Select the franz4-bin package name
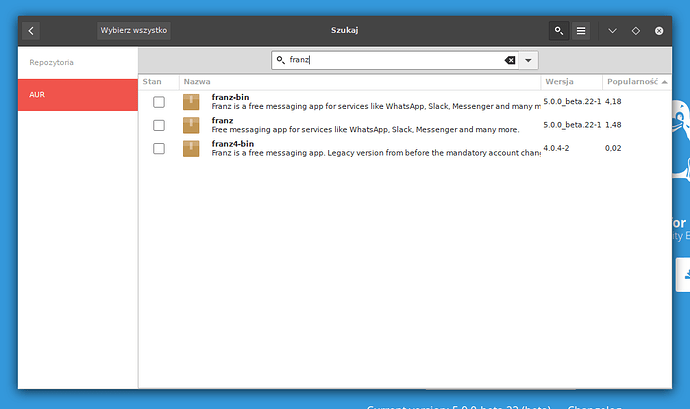Screen dimensions: 690x409 pyautogui.click(x=233, y=144)
